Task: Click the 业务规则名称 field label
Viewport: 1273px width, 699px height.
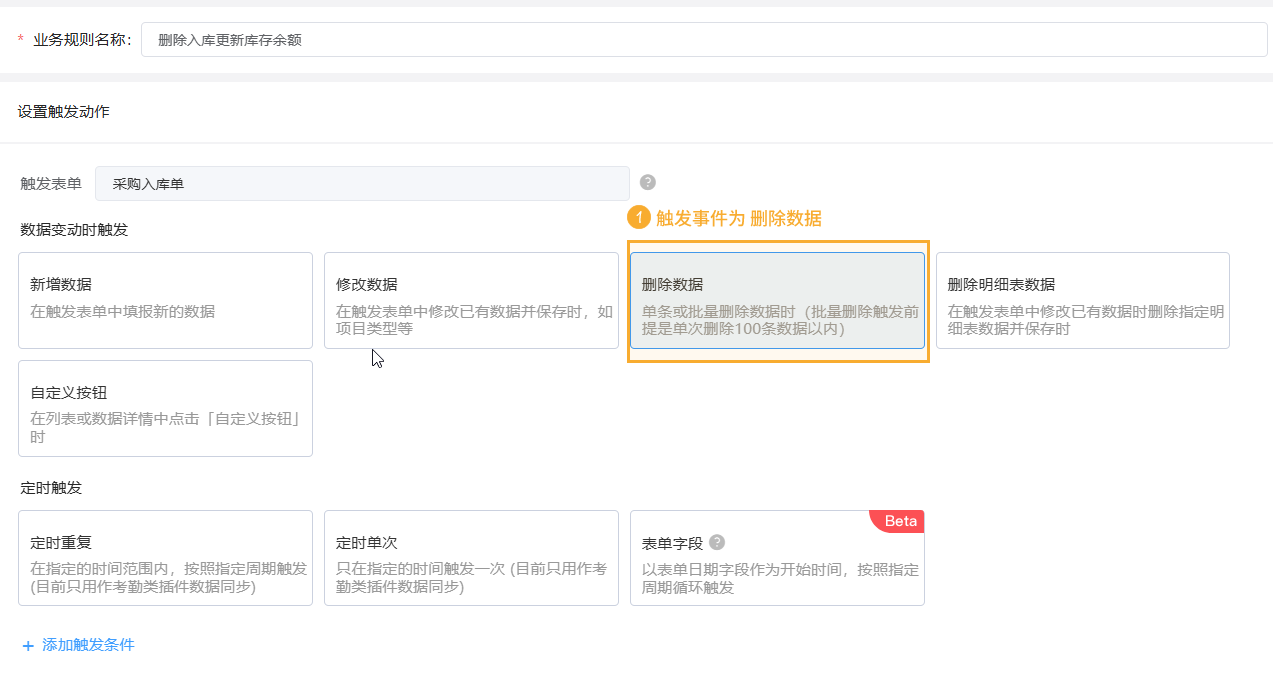Action: pyautogui.click(x=81, y=40)
